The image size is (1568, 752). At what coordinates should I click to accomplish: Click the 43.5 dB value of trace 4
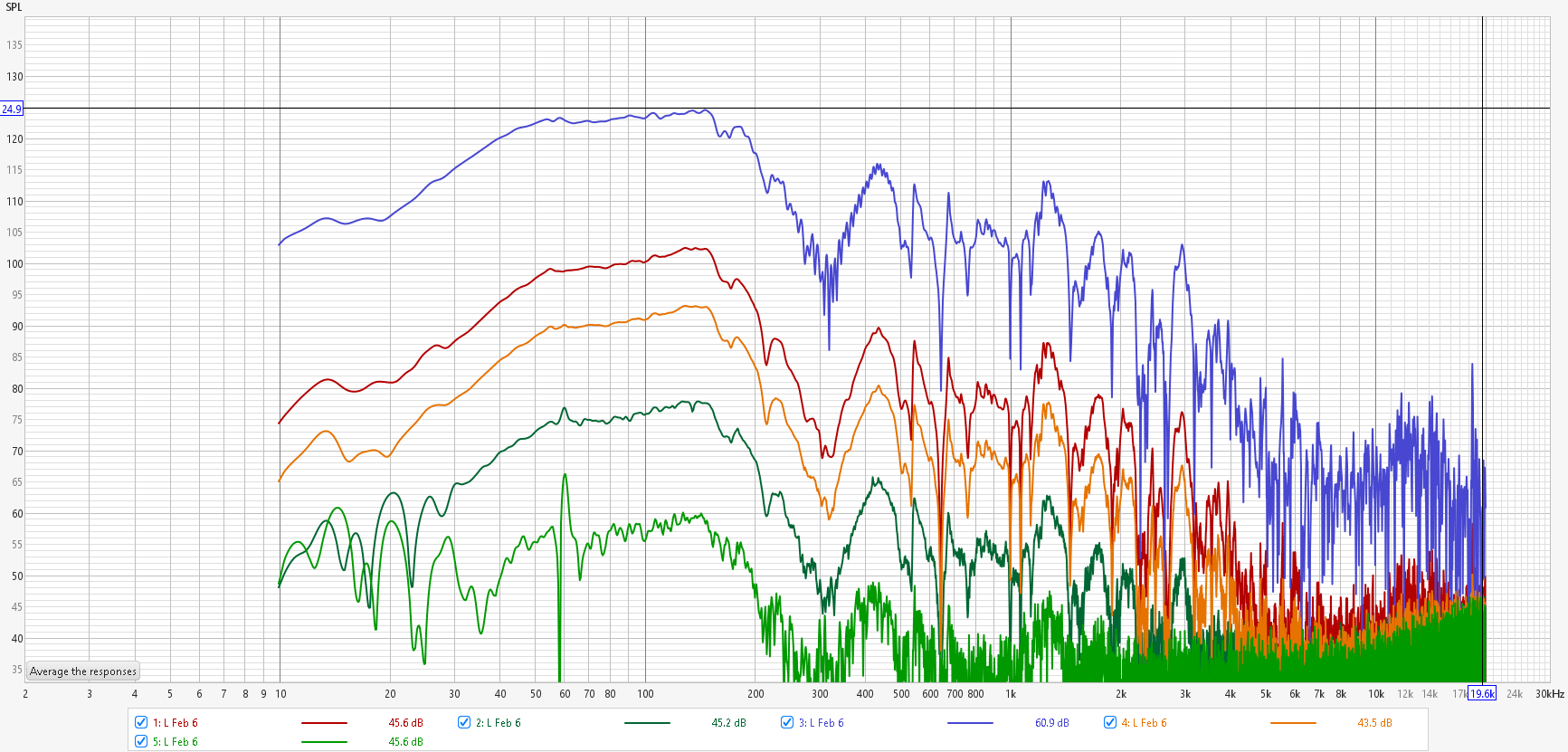coord(1374,723)
